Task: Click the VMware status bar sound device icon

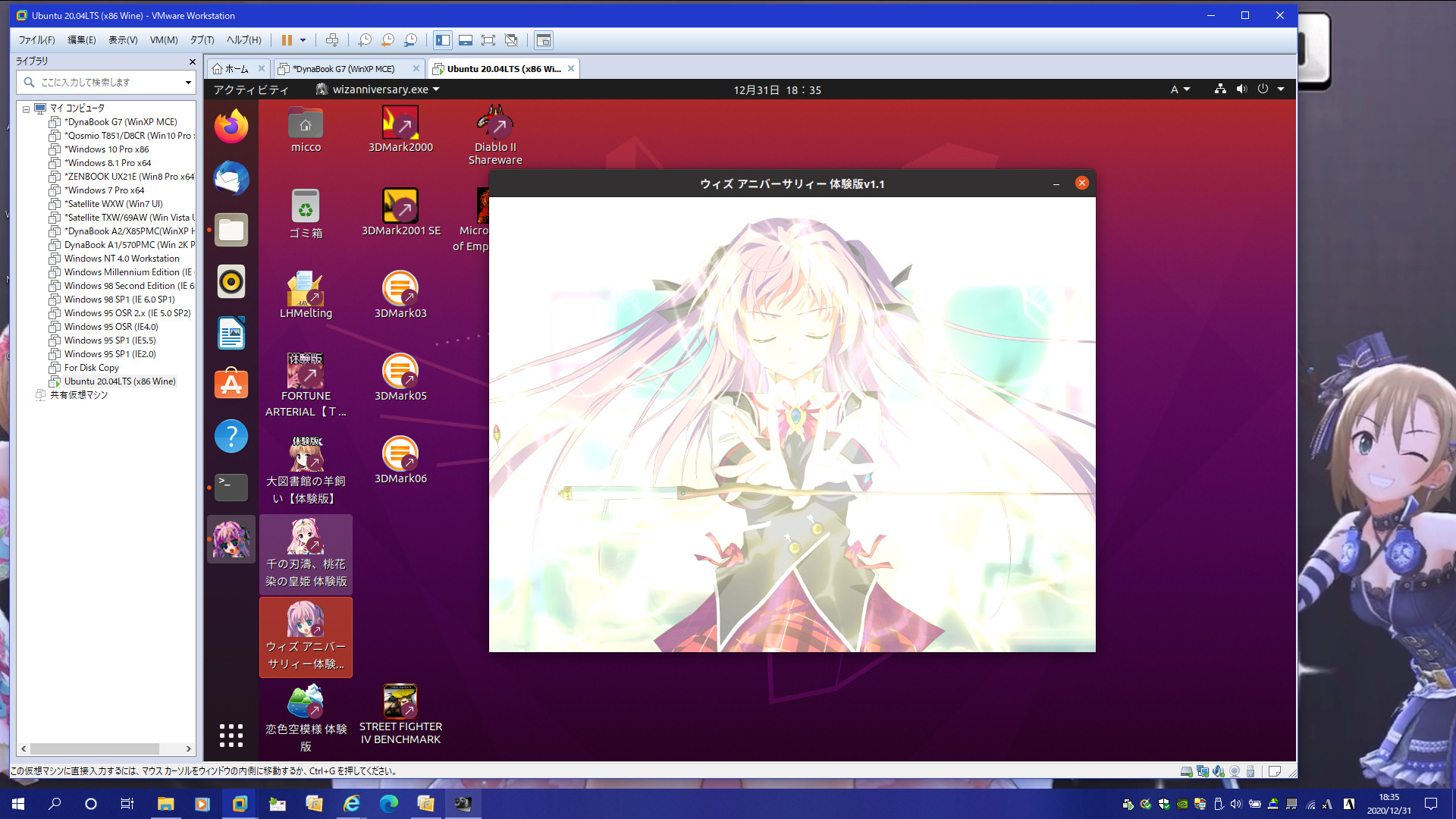Action: pyautogui.click(x=1218, y=771)
